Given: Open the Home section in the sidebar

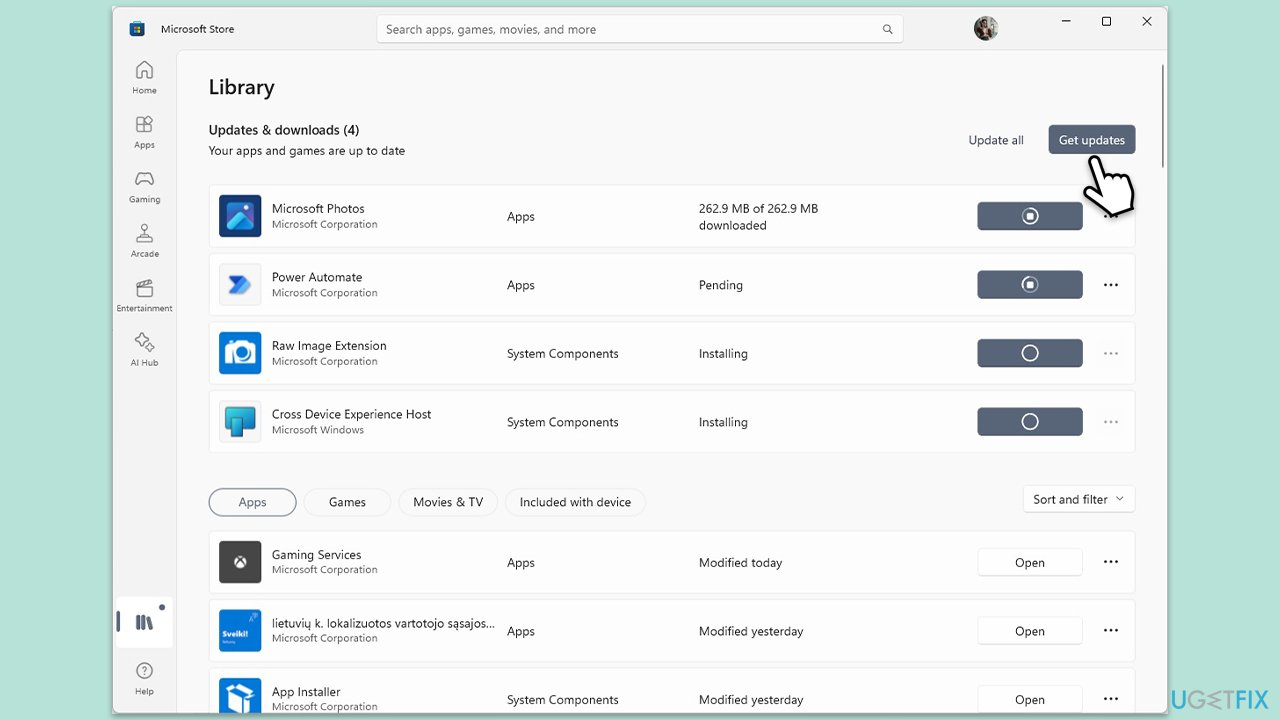Looking at the screenshot, I should click(144, 77).
